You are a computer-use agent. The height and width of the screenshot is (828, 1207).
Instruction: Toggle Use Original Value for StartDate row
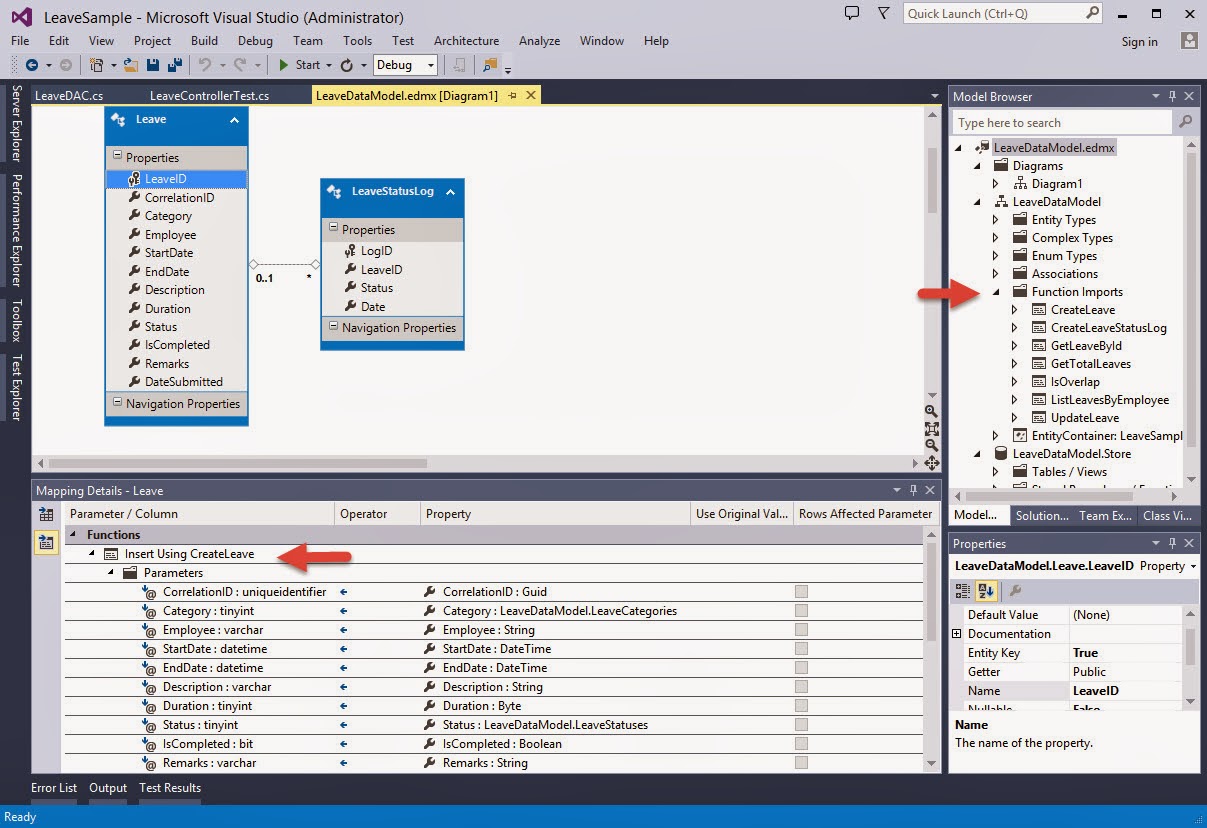click(x=801, y=649)
